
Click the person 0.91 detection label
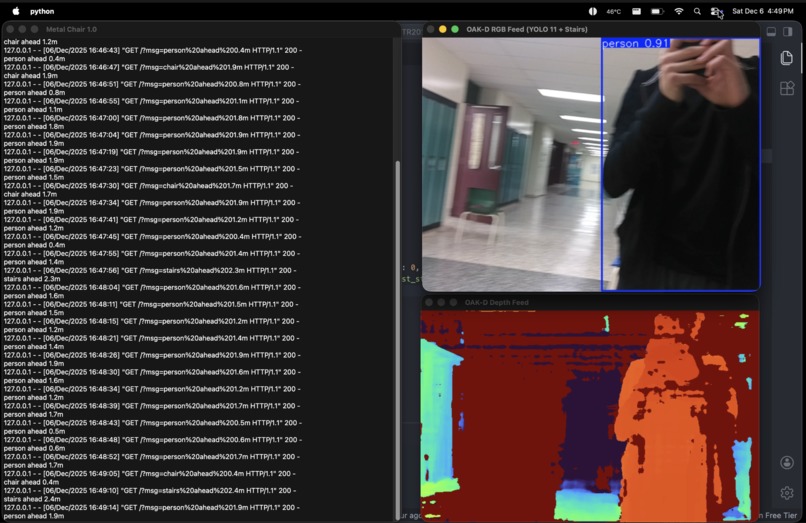point(635,44)
